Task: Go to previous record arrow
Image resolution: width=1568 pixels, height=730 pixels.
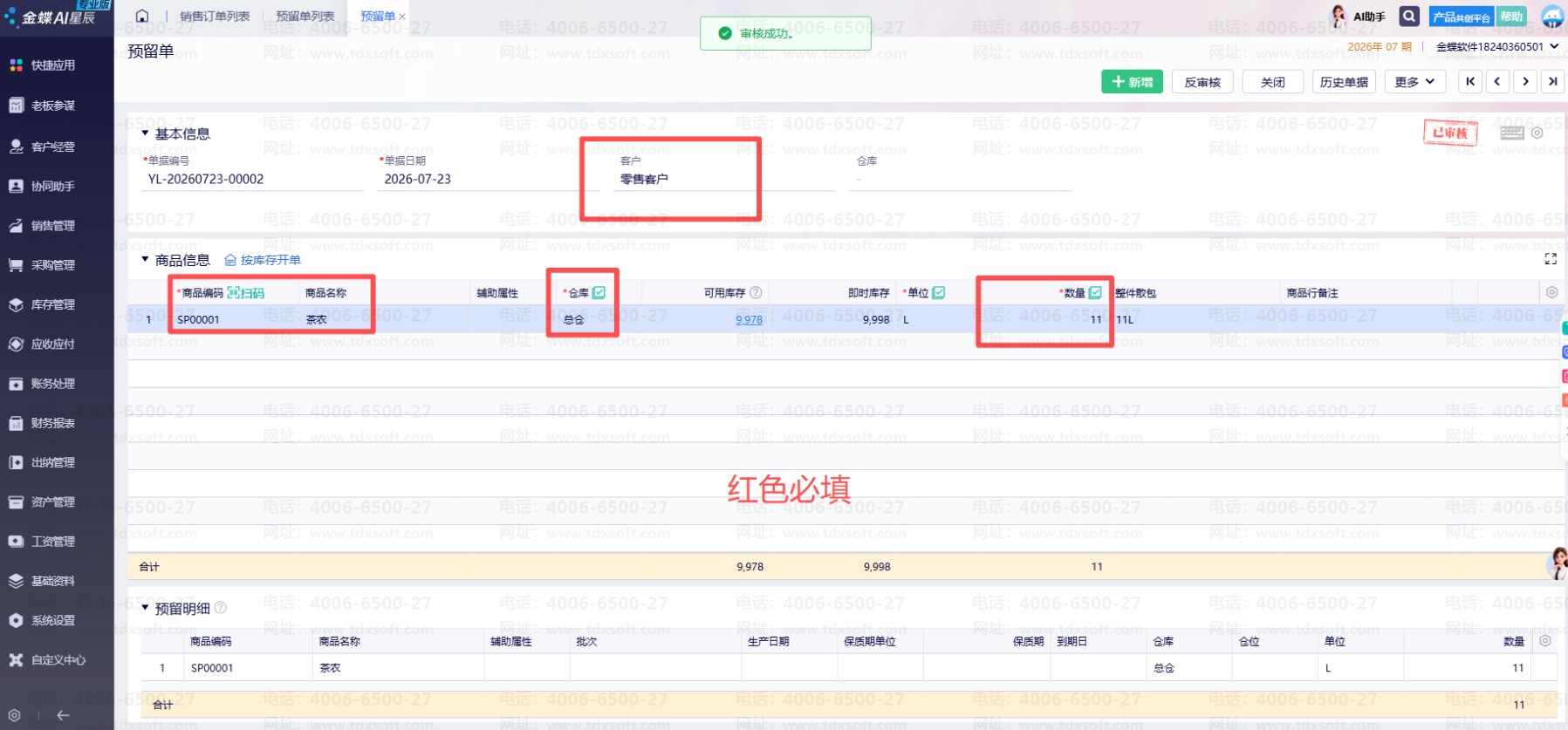Action: 1497,82
